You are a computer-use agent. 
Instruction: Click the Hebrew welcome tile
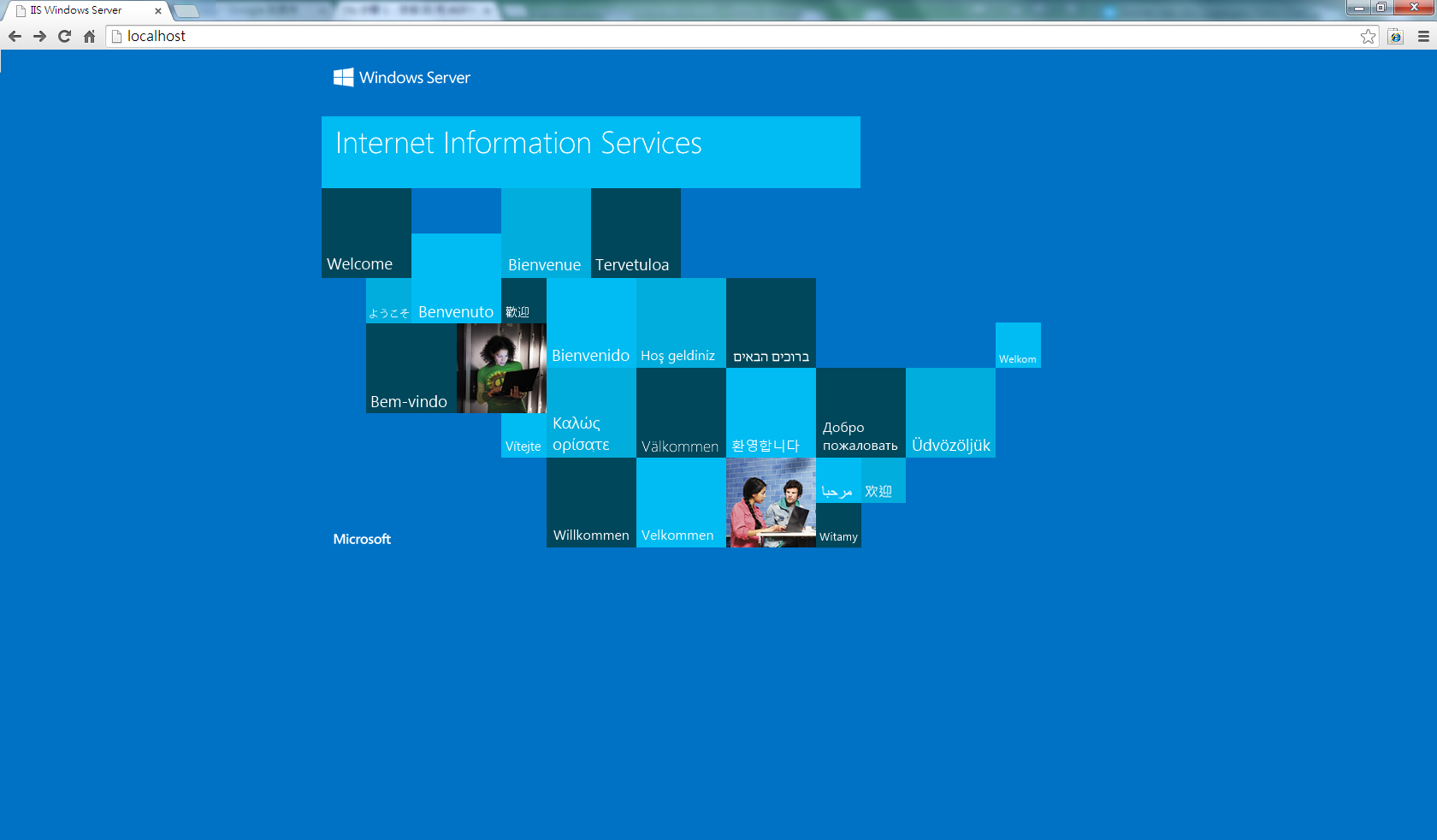[771, 322]
